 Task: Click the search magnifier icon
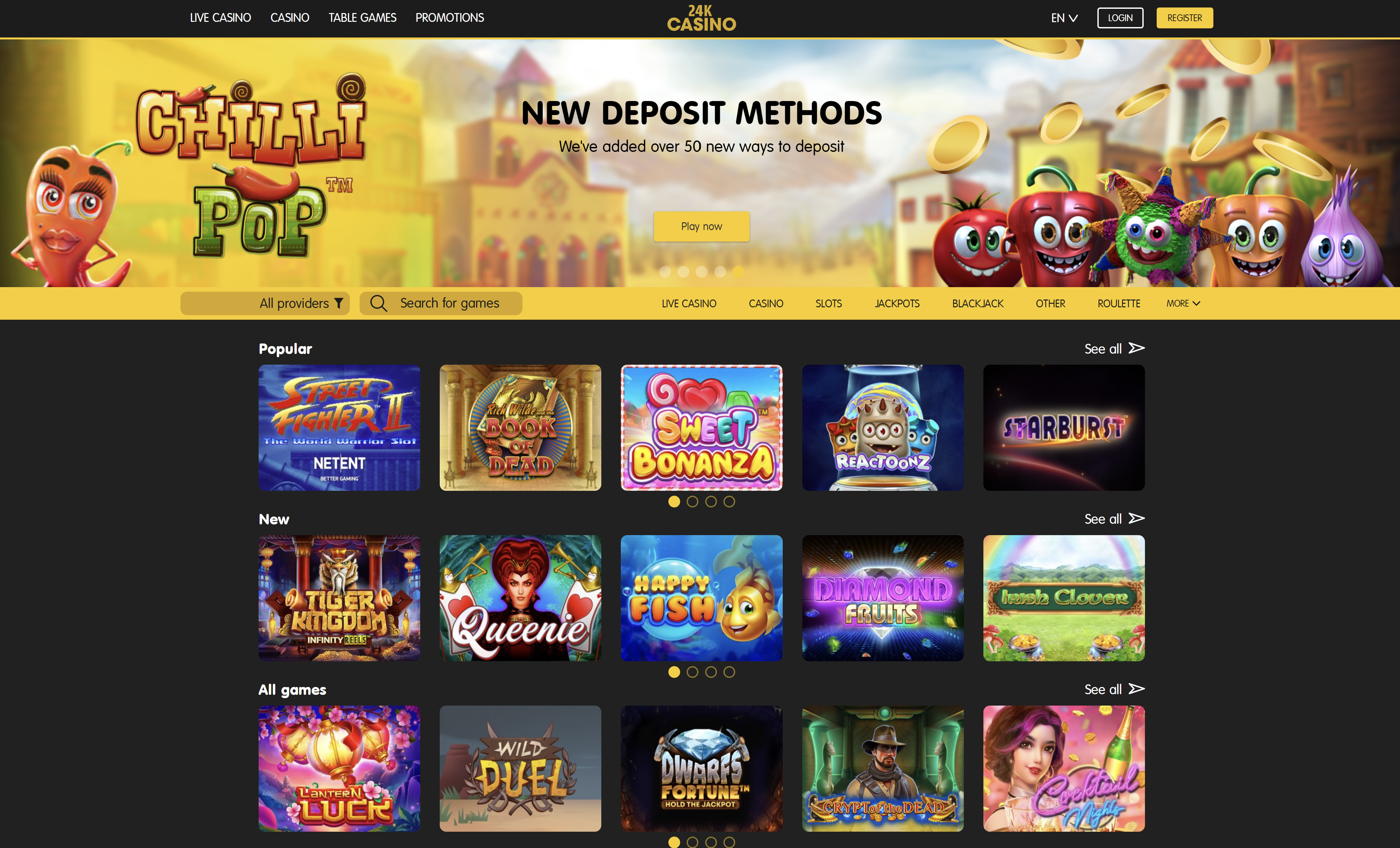379,303
